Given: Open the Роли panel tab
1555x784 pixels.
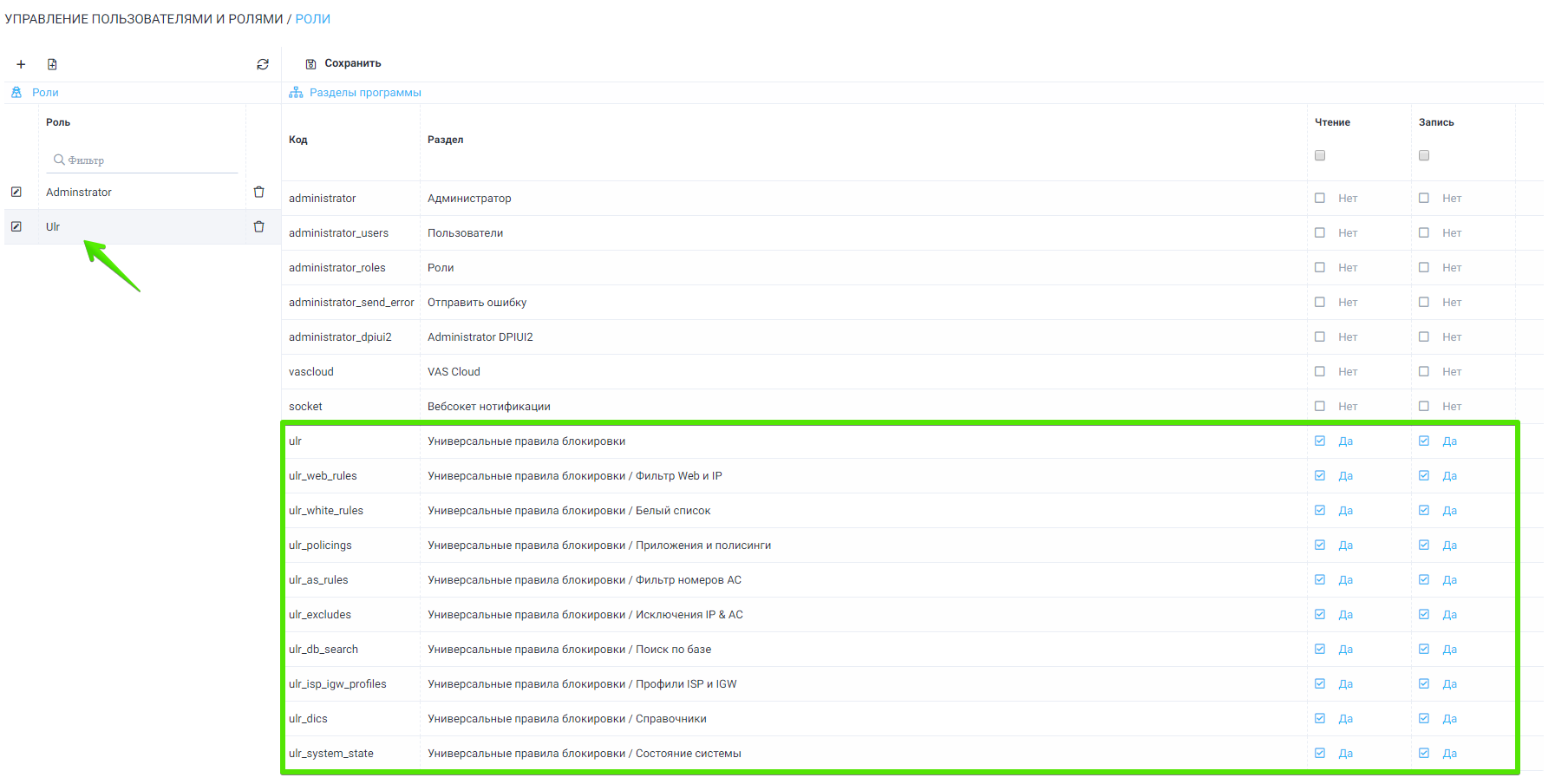Looking at the screenshot, I should click(x=45, y=93).
